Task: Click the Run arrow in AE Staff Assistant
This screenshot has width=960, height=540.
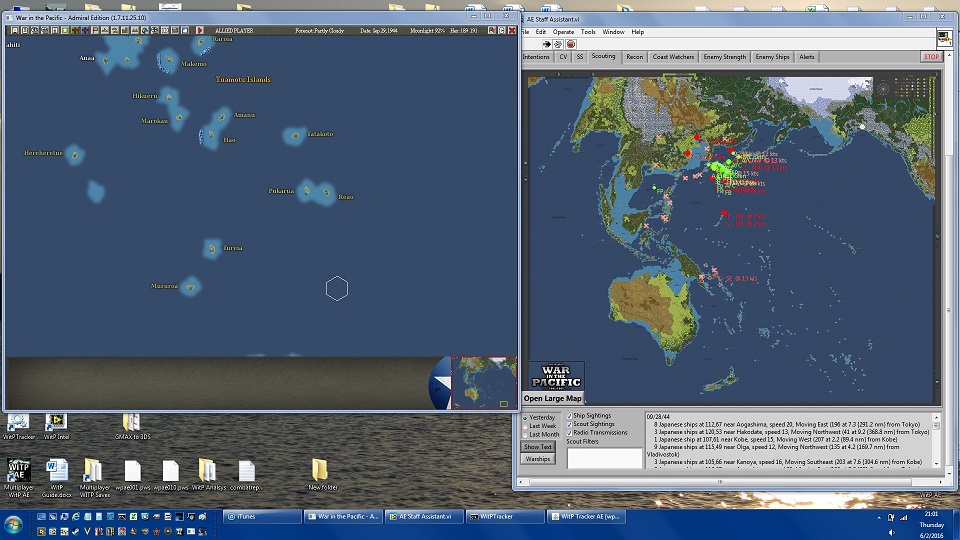Action: point(546,44)
